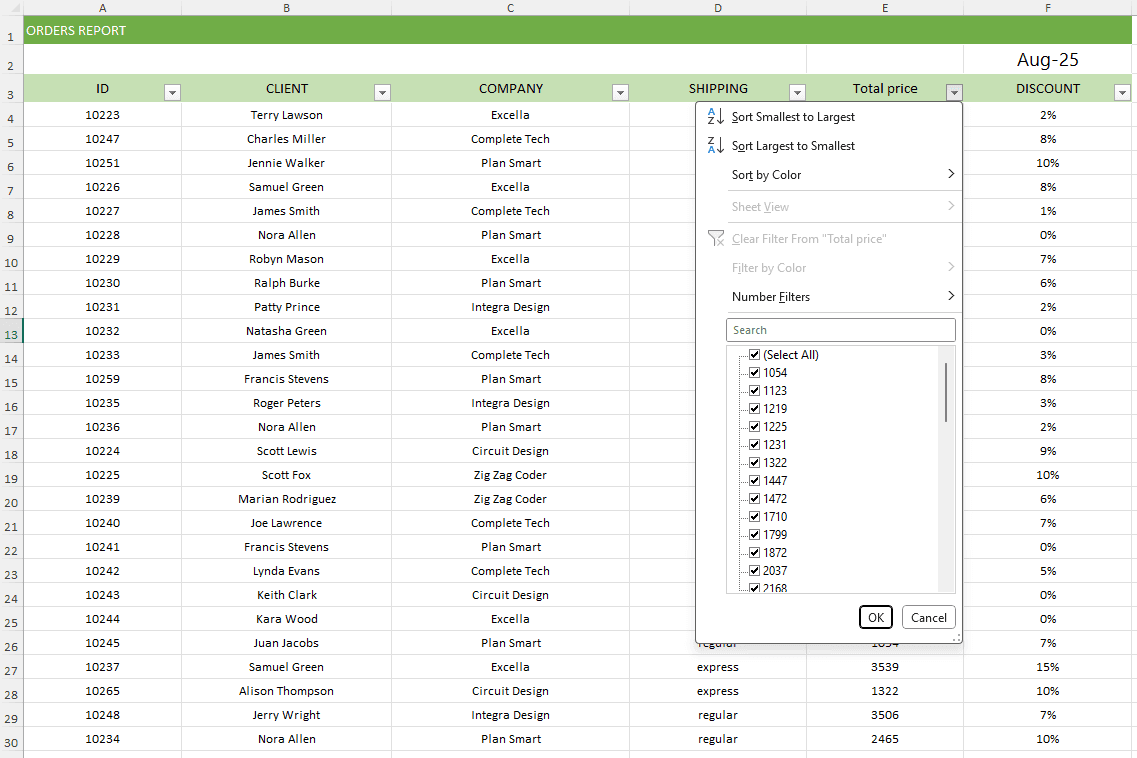Click the Sort Smallest to Largest A-Z icon
Viewport: 1137px width, 758px height.
[716, 116]
